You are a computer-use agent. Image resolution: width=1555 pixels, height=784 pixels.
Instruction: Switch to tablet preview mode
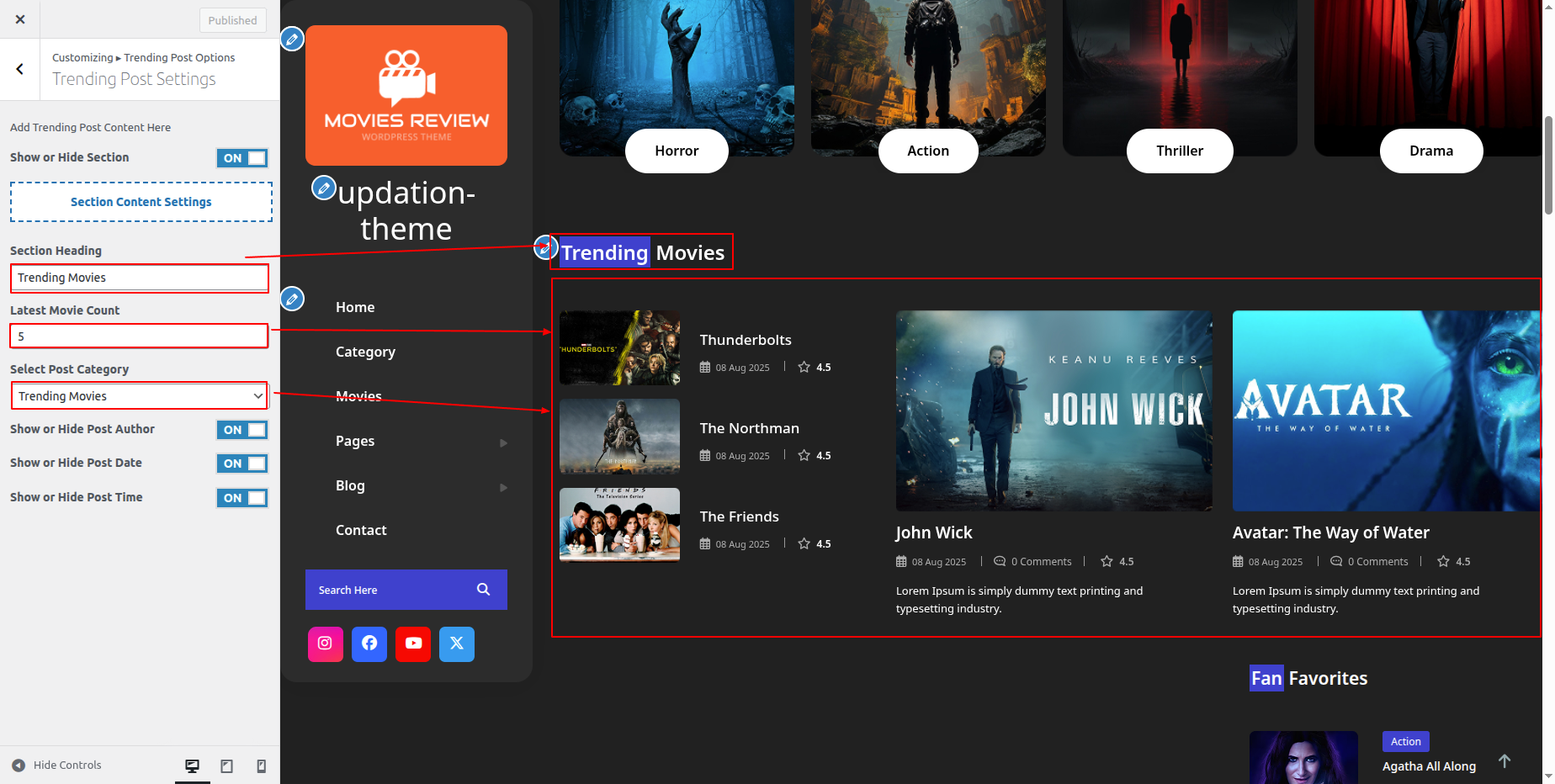click(226, 765)
